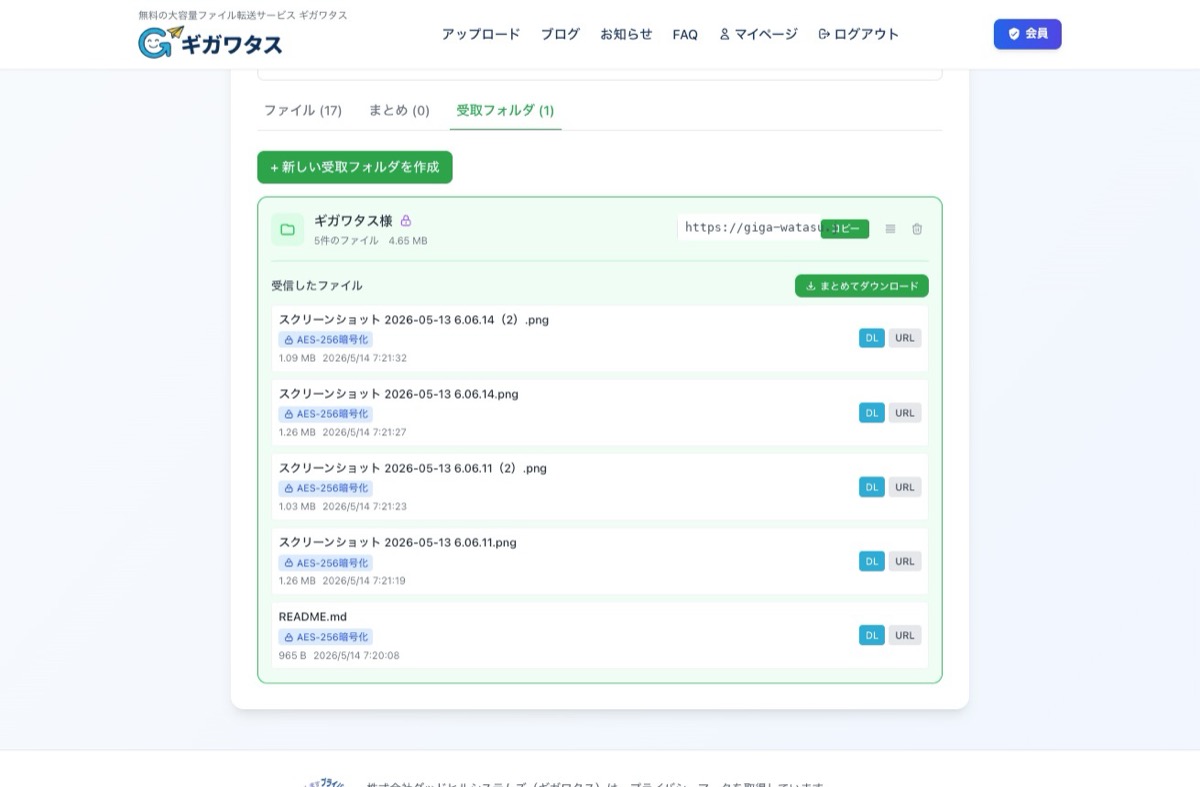
Task: Click the lock icon next to ギガワタス様
Action: pos(406,221)
